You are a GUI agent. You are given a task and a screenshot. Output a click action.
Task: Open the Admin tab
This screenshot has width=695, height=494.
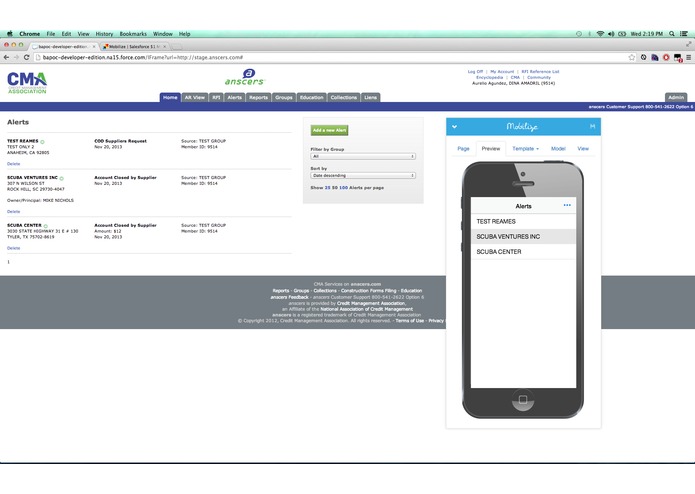click(x=676, y=97)
